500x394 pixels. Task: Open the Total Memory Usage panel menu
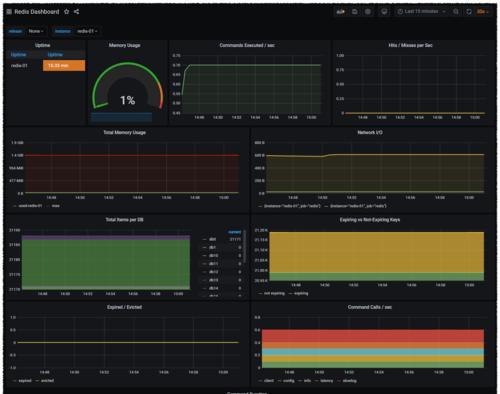pyautogui.click(x=124, y=132)
